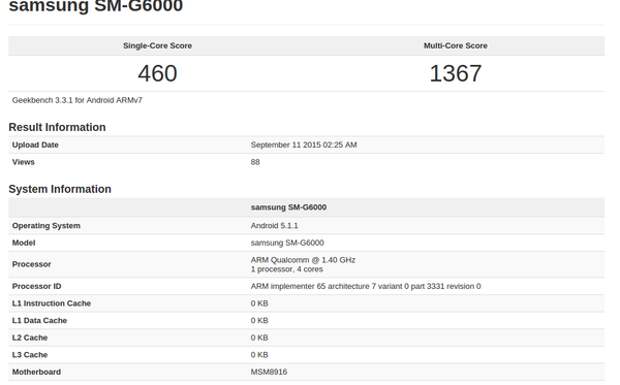Select the 'Result Information' section heading

[57, 127]
